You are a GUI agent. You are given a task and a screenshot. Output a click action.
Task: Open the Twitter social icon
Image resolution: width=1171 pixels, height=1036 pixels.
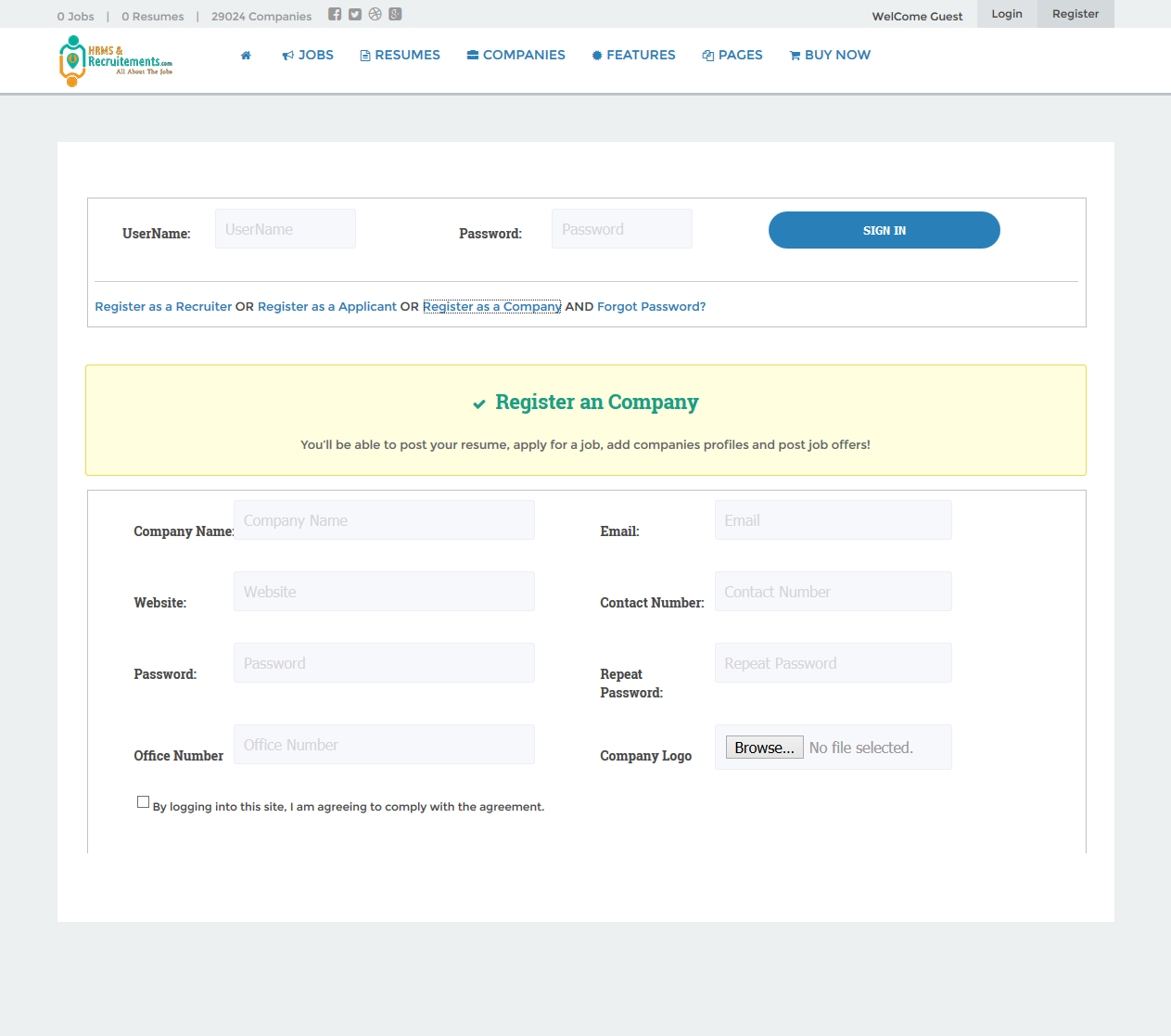coord(354,14)
